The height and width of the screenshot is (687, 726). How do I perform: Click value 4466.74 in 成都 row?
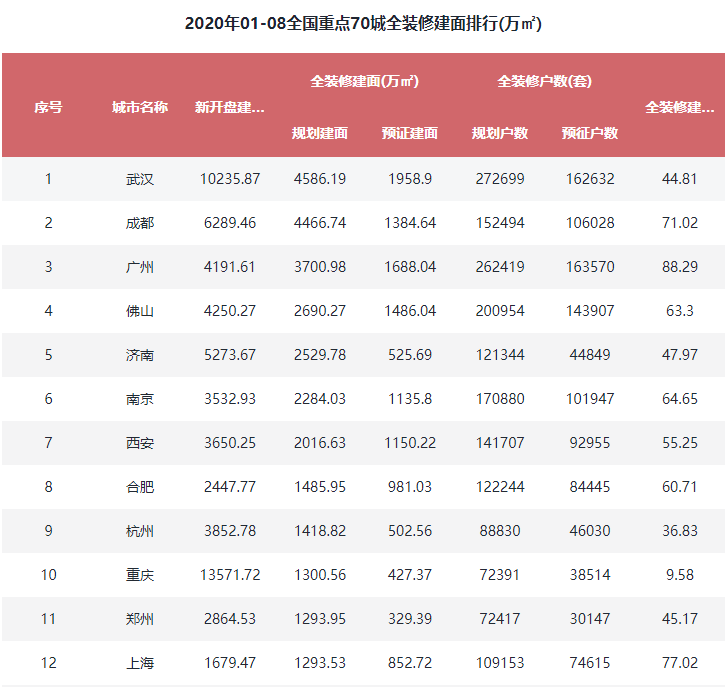(x=319, y=223)
